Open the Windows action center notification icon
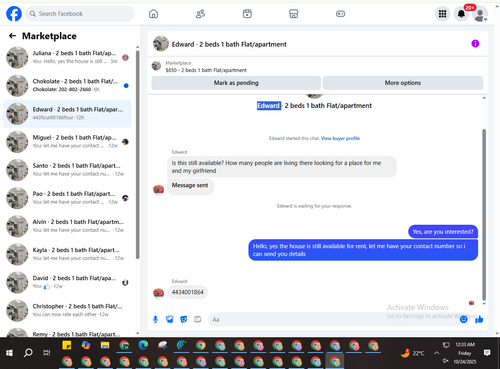This screenshot has width=500, height=369. click(487, 353)
